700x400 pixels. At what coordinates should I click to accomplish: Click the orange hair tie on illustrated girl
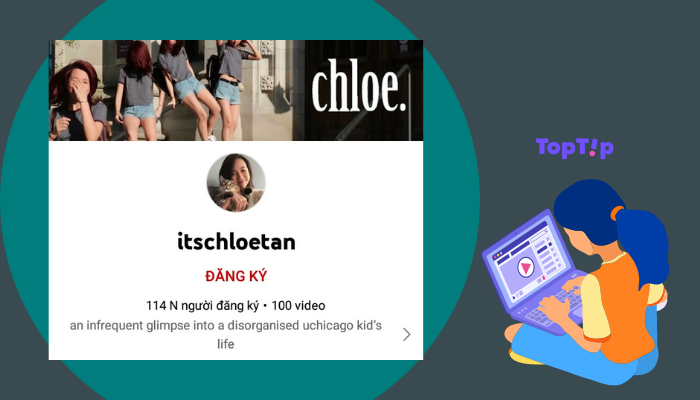(616, 212)
